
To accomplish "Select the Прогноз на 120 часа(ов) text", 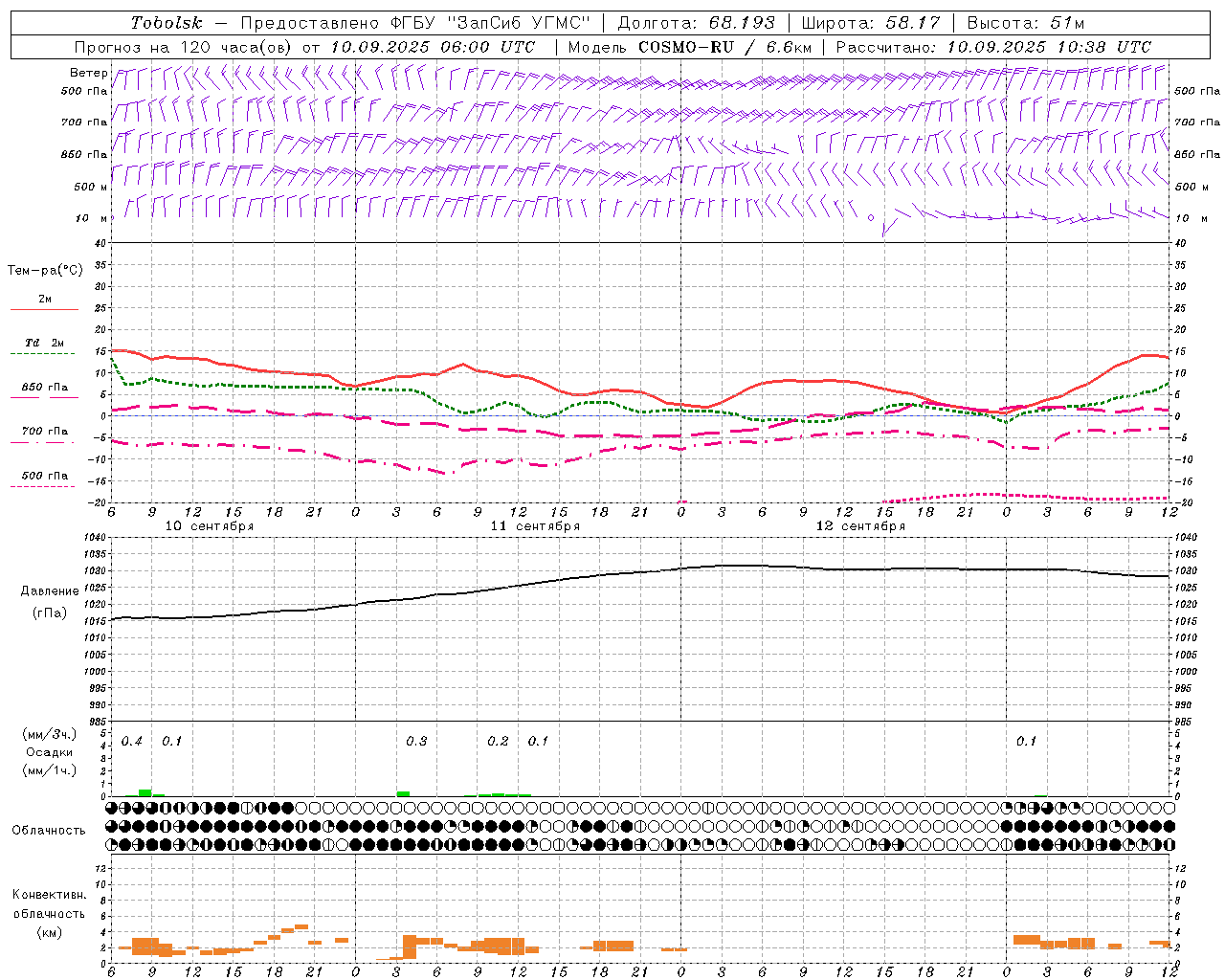I will pyautogui.click(x=184, y=47).
